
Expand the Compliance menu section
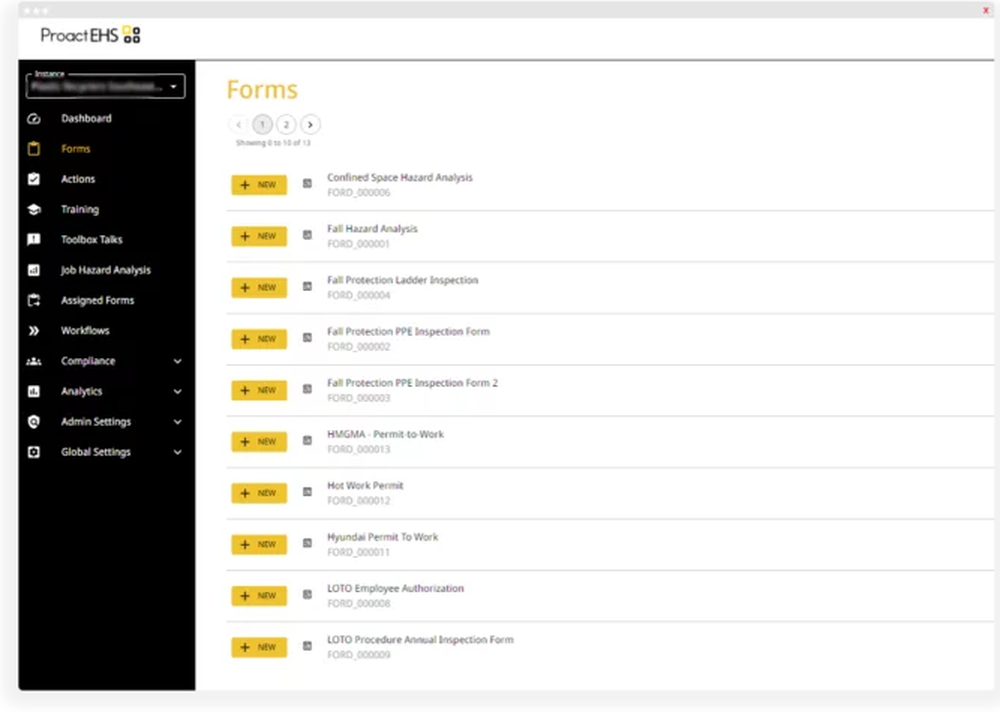click(x=177, y=361)
